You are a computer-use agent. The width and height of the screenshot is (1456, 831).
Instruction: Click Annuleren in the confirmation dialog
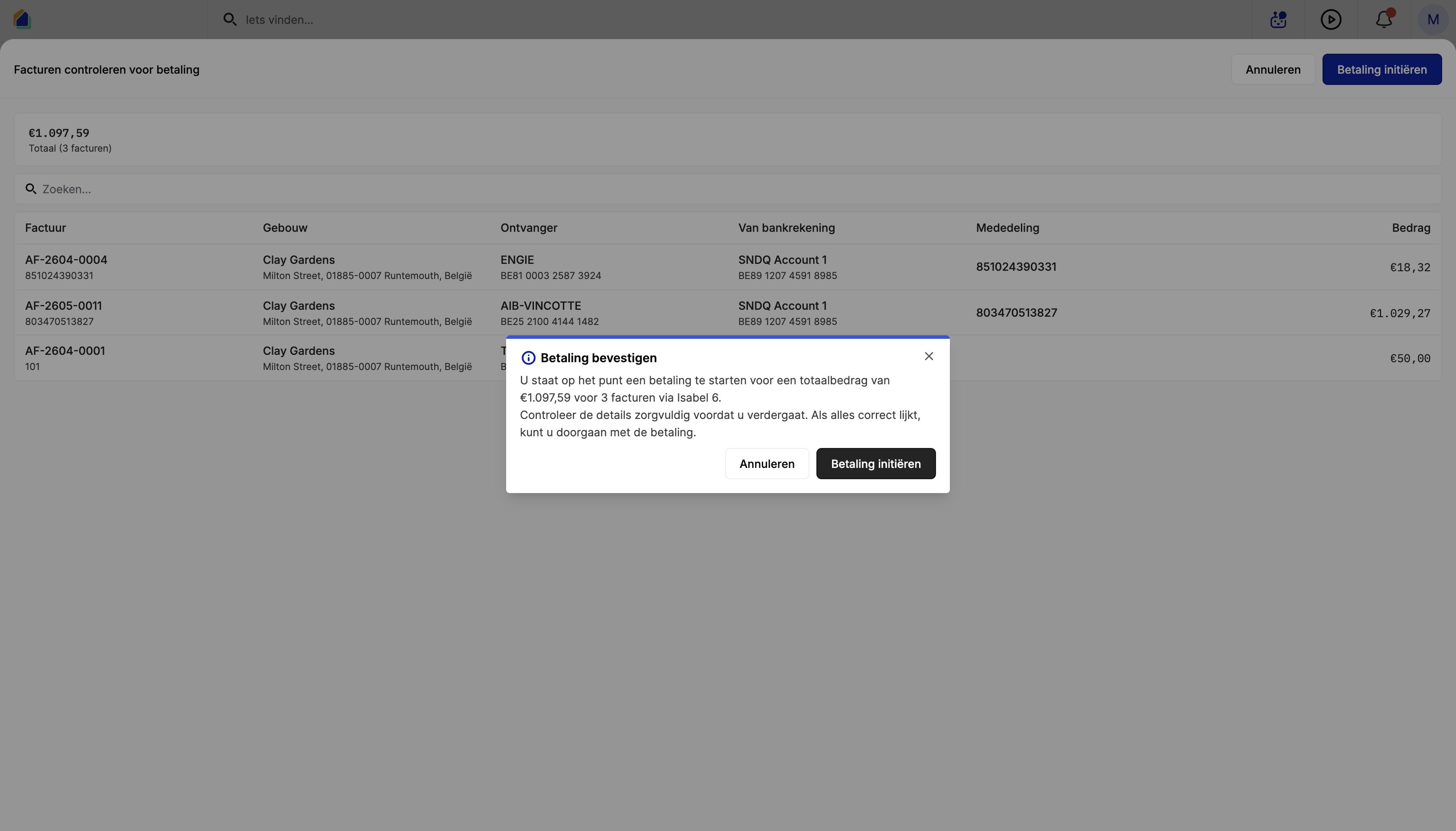[x=767, y=464]
